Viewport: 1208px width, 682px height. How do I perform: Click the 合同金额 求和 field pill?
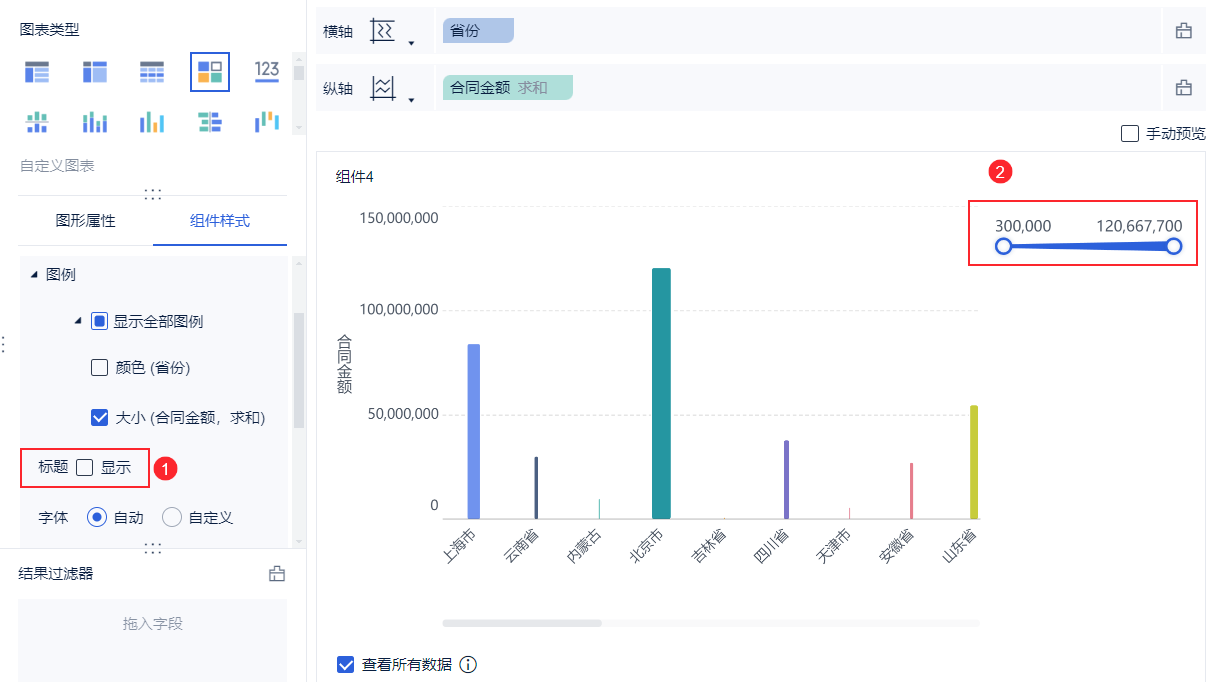click(507, 88)
